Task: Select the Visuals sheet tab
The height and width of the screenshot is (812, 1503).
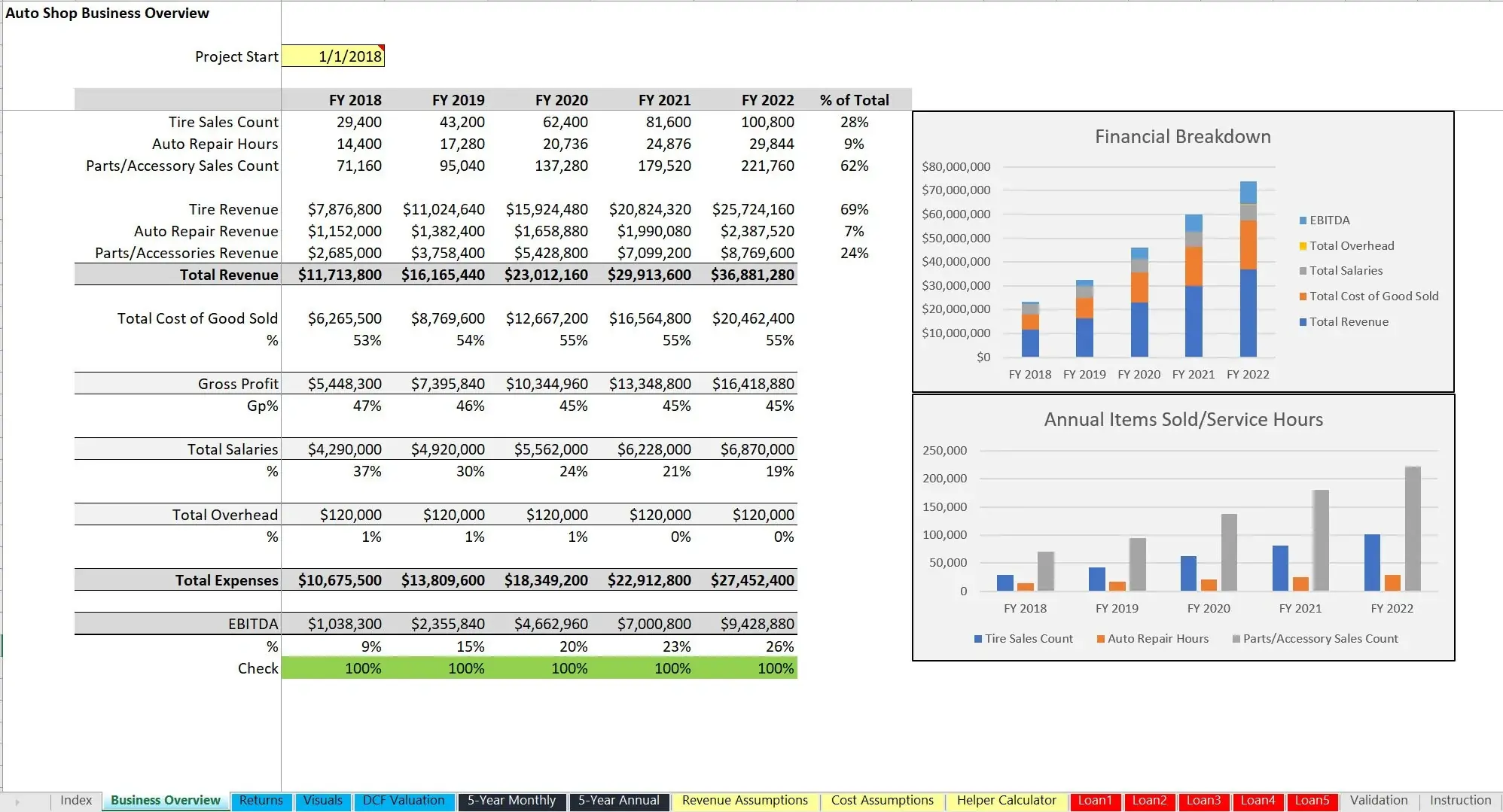Action: coord(322,801)
